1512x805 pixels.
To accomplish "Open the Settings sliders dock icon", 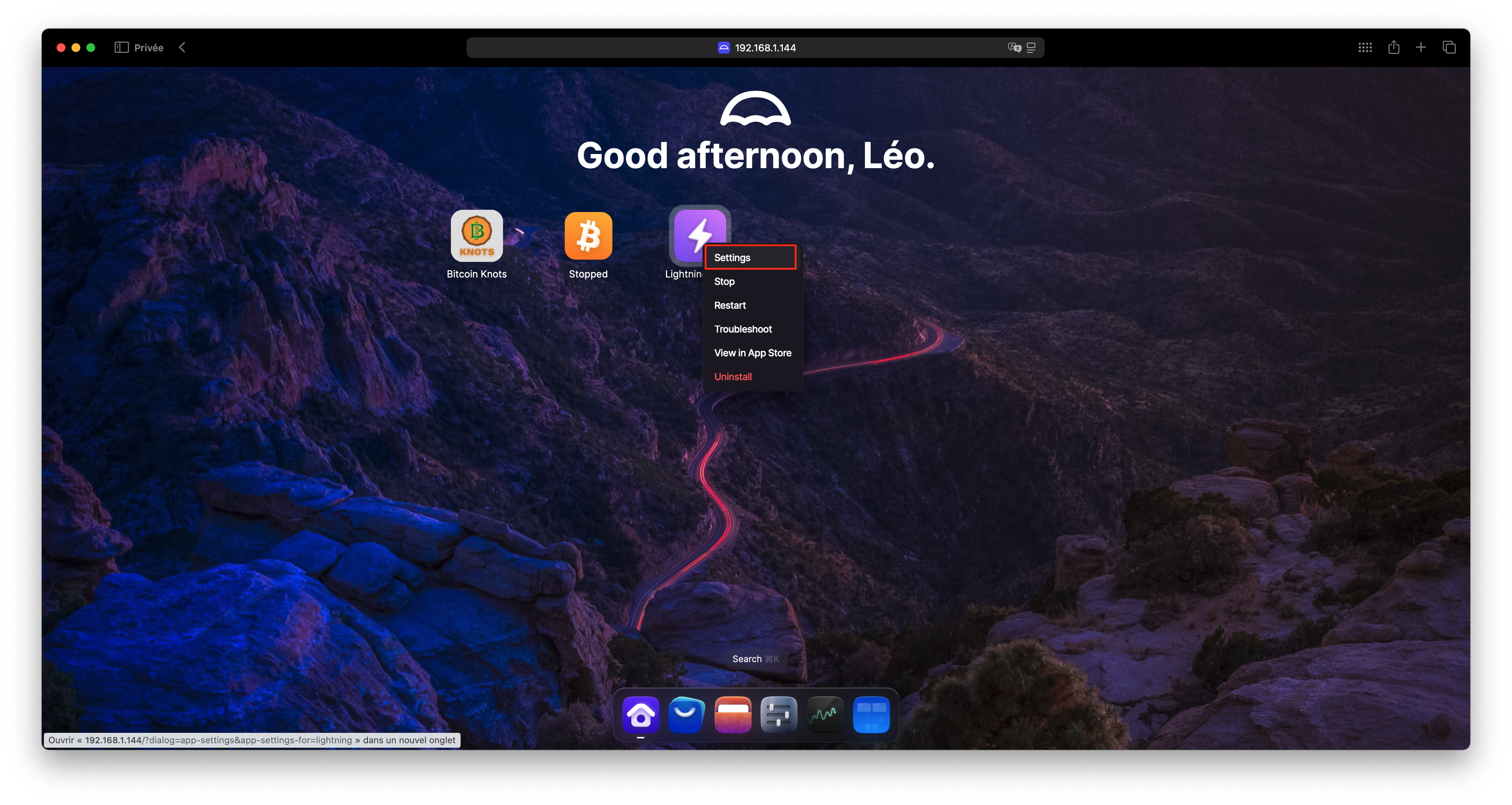I will pos(779,715).
